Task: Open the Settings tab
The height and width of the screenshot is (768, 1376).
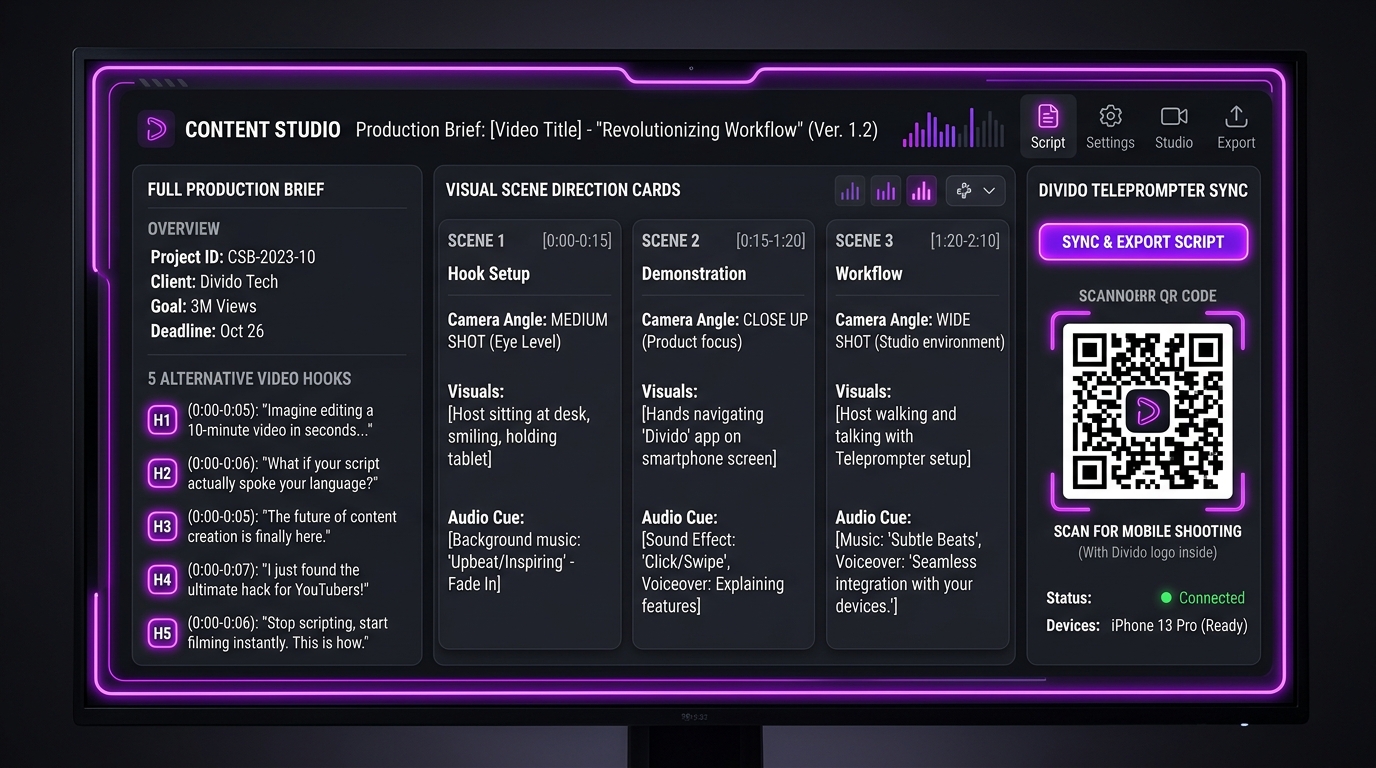Action: (x=1110, y=128)
